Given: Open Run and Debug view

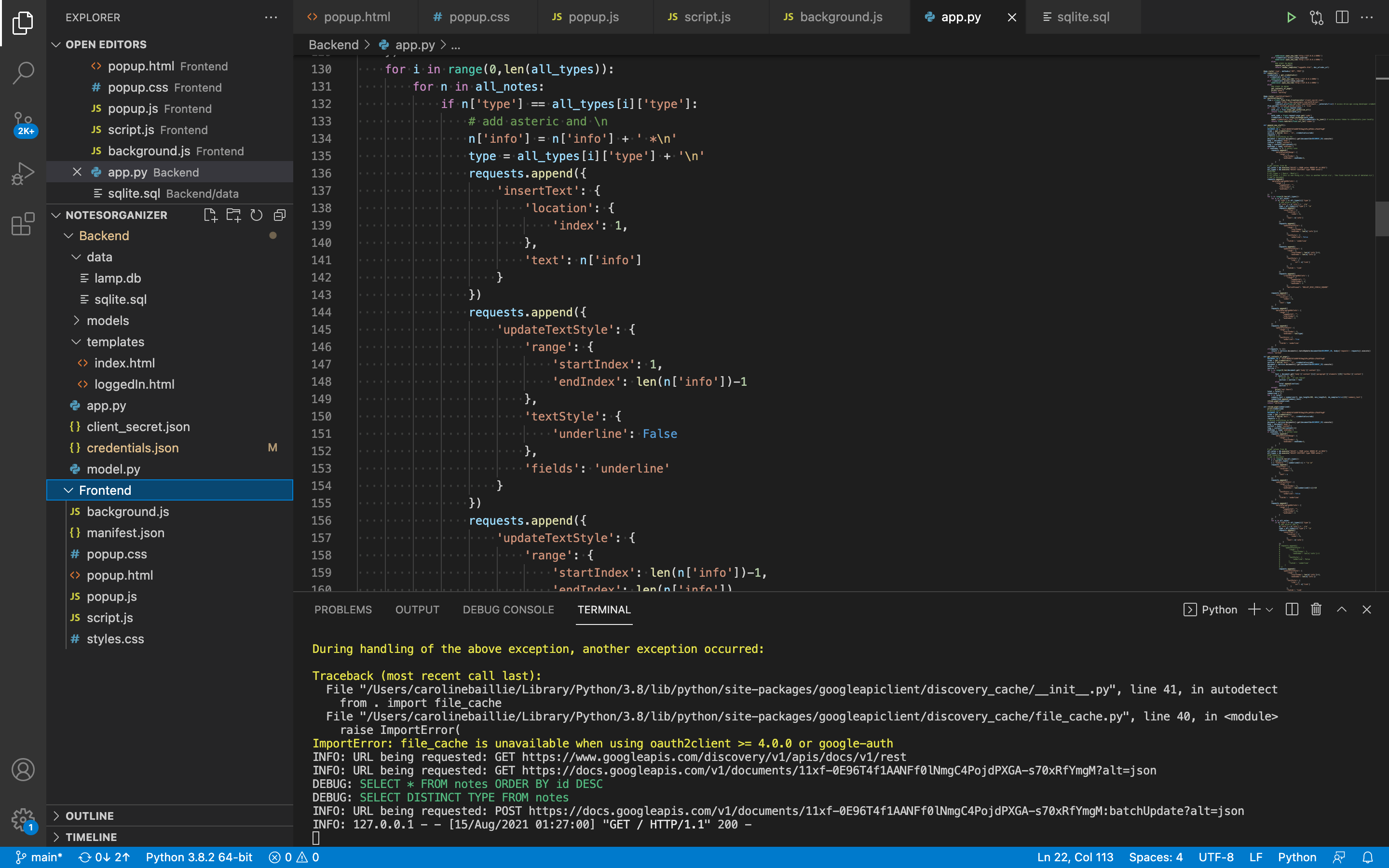Looking at the screenshot, I should (x=23, y=173).
